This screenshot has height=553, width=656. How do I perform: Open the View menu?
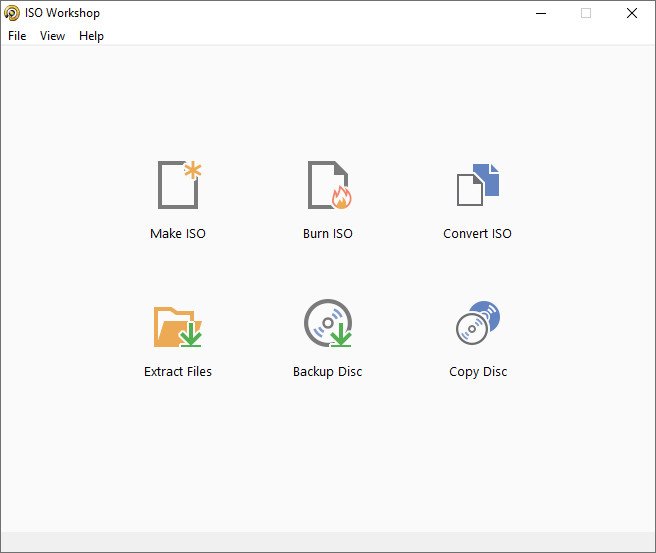point(52,36)
